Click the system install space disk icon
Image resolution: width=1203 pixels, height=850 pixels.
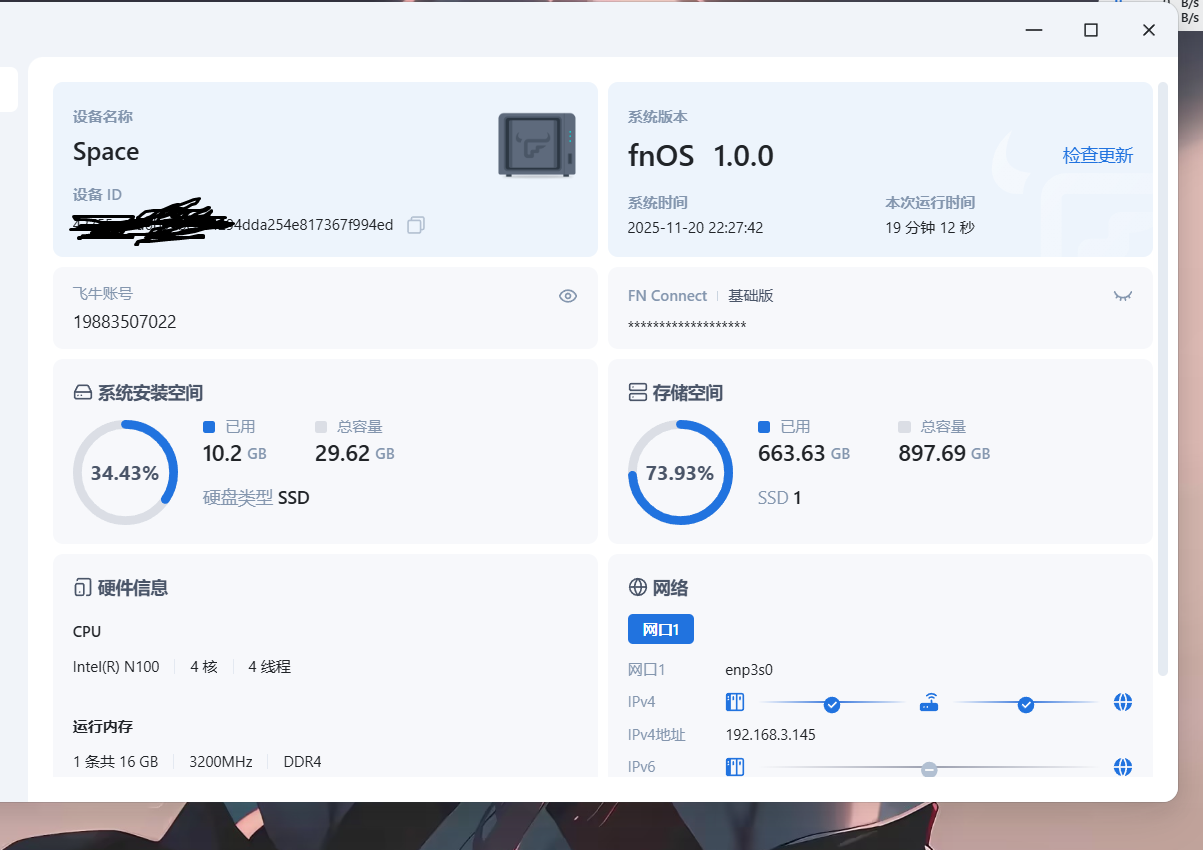coord(82,392)
